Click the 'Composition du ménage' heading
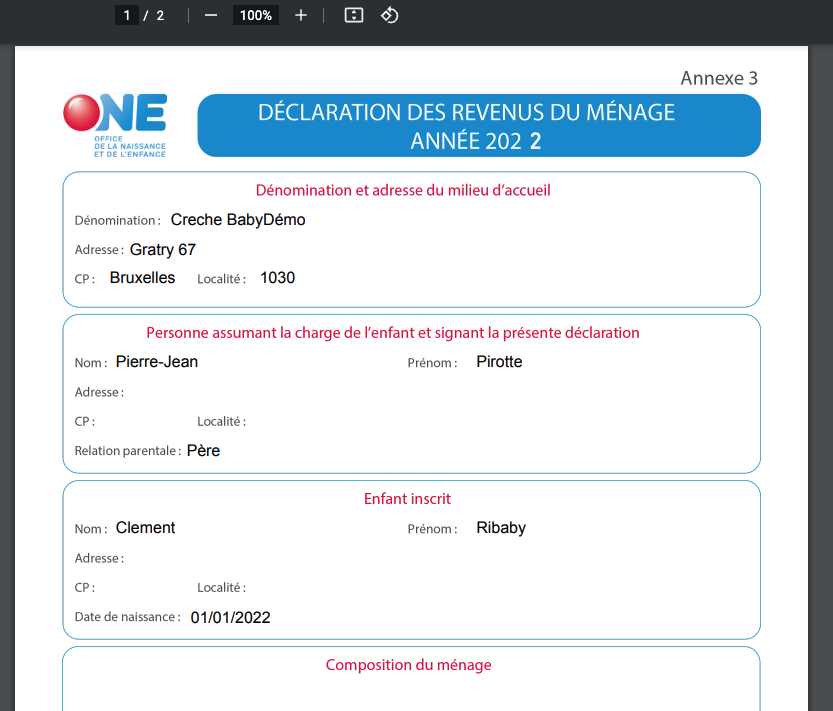 [408, 665]
